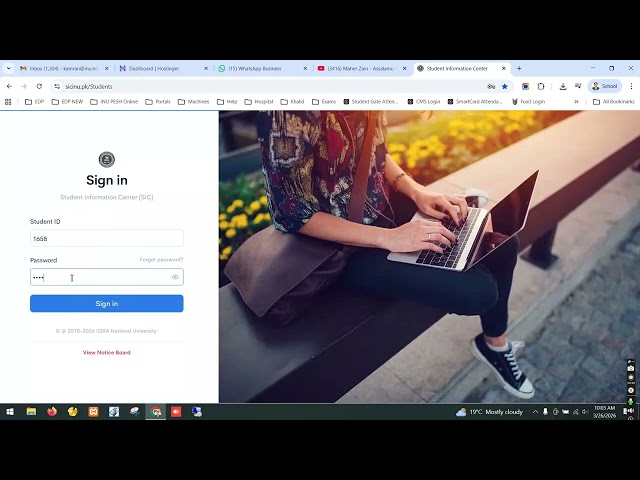Click the university logo above Sign in
Viewport: 640px width, 480px height.
coord(107,160)
